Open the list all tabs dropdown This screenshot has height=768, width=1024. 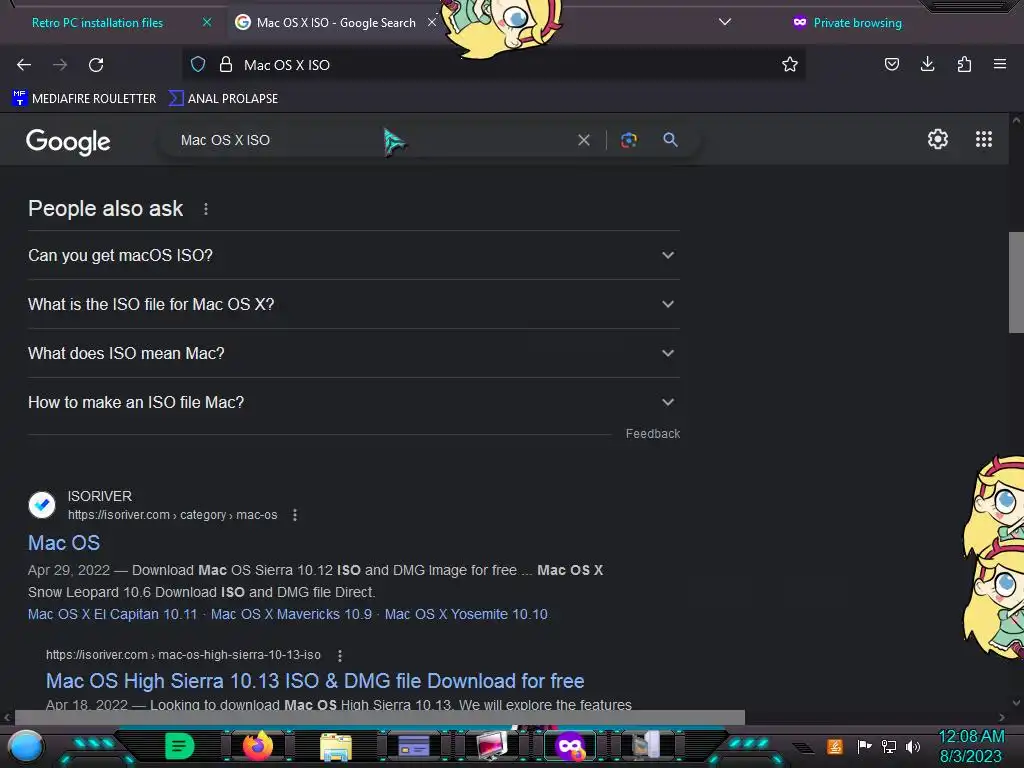pos(725,22)
